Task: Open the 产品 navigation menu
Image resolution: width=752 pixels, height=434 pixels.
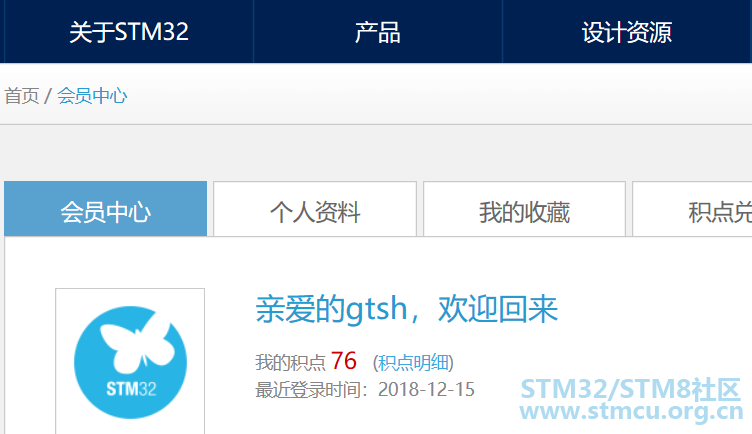Action: click(x=377, y=32)
